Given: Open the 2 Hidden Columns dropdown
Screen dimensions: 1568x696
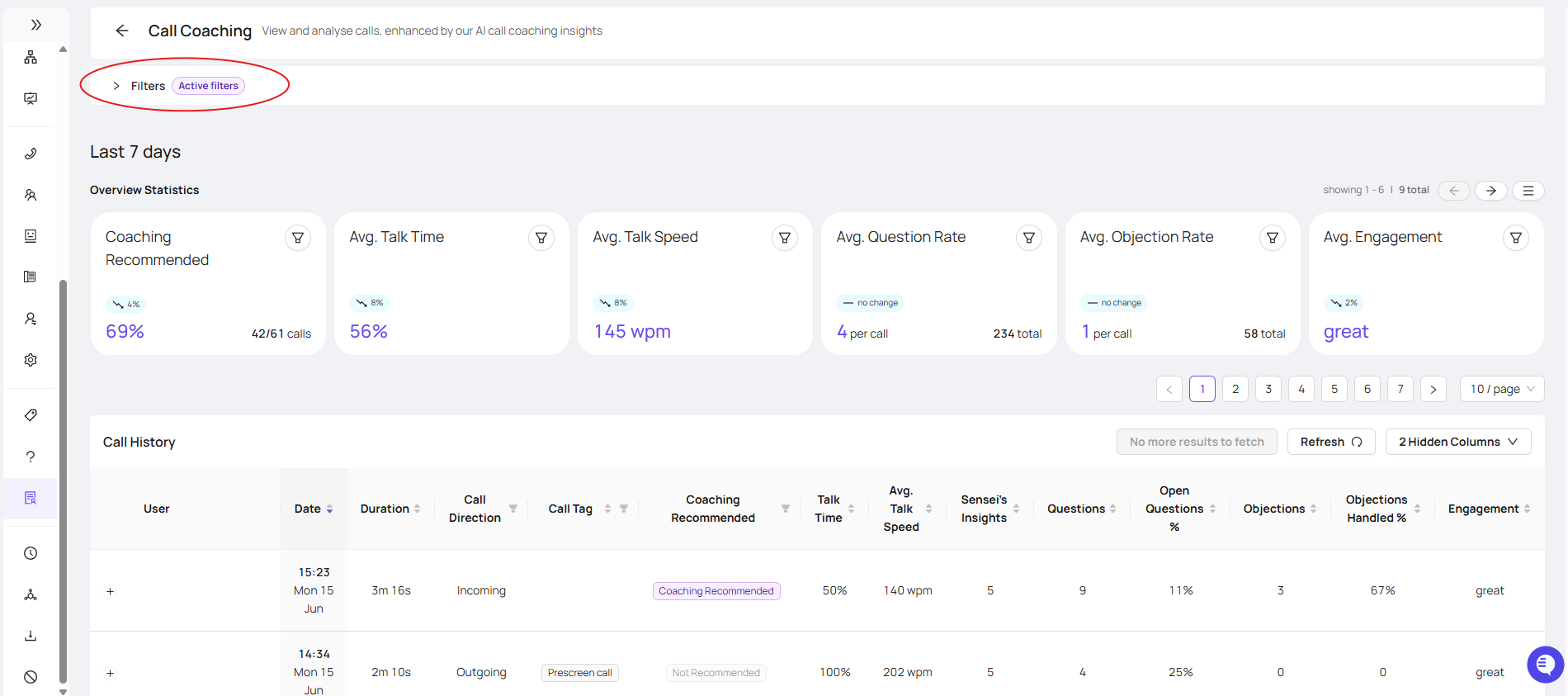Looking at the screenshot, I should tap(1458, 442).
